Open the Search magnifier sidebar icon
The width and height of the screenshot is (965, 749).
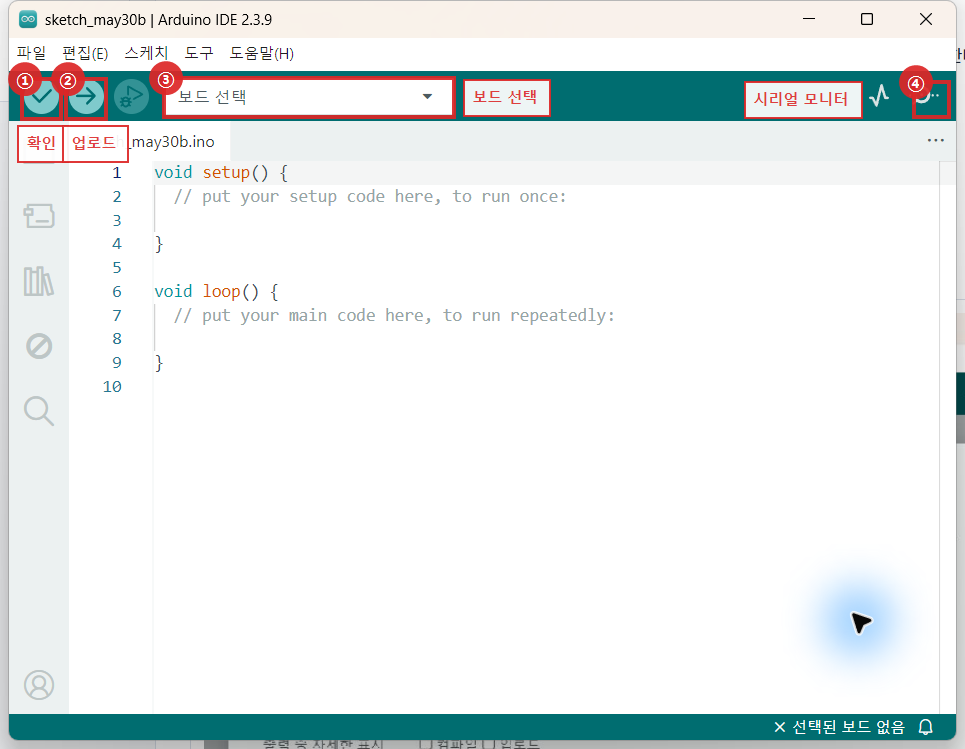point(39,411)
